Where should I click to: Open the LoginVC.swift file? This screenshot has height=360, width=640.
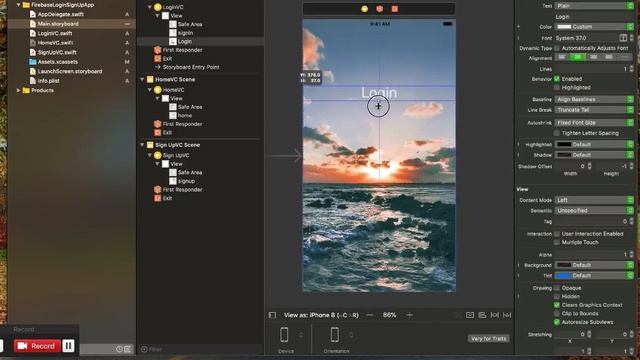coord(55,33)
